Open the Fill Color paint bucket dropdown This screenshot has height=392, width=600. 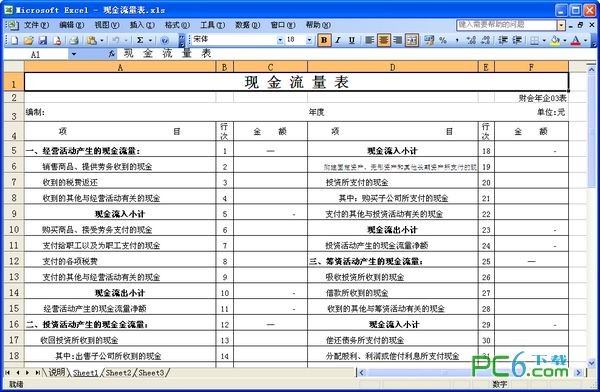564,40
